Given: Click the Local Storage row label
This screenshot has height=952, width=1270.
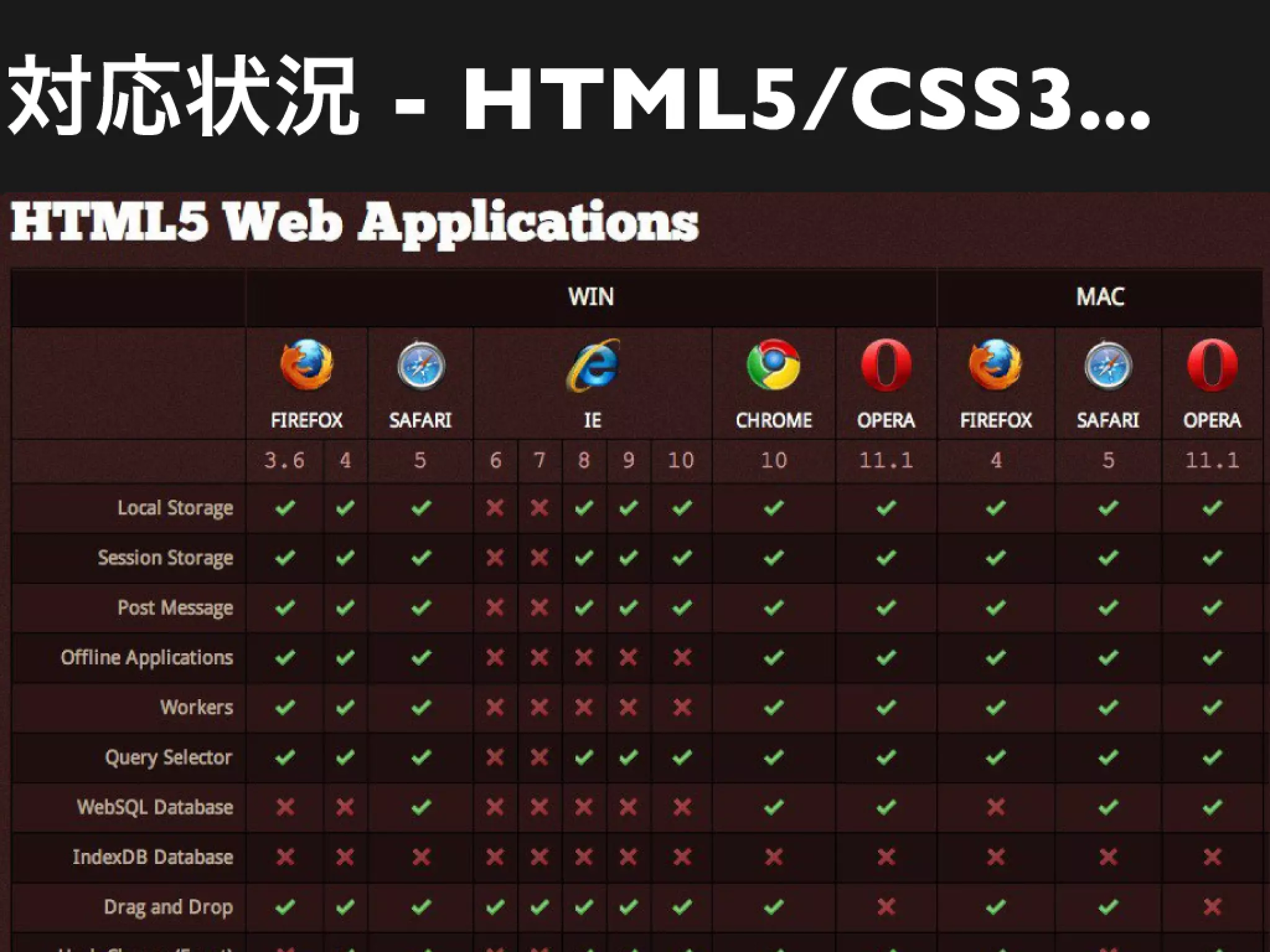Looking at the screenshot, I should click(x=175, y=508).
